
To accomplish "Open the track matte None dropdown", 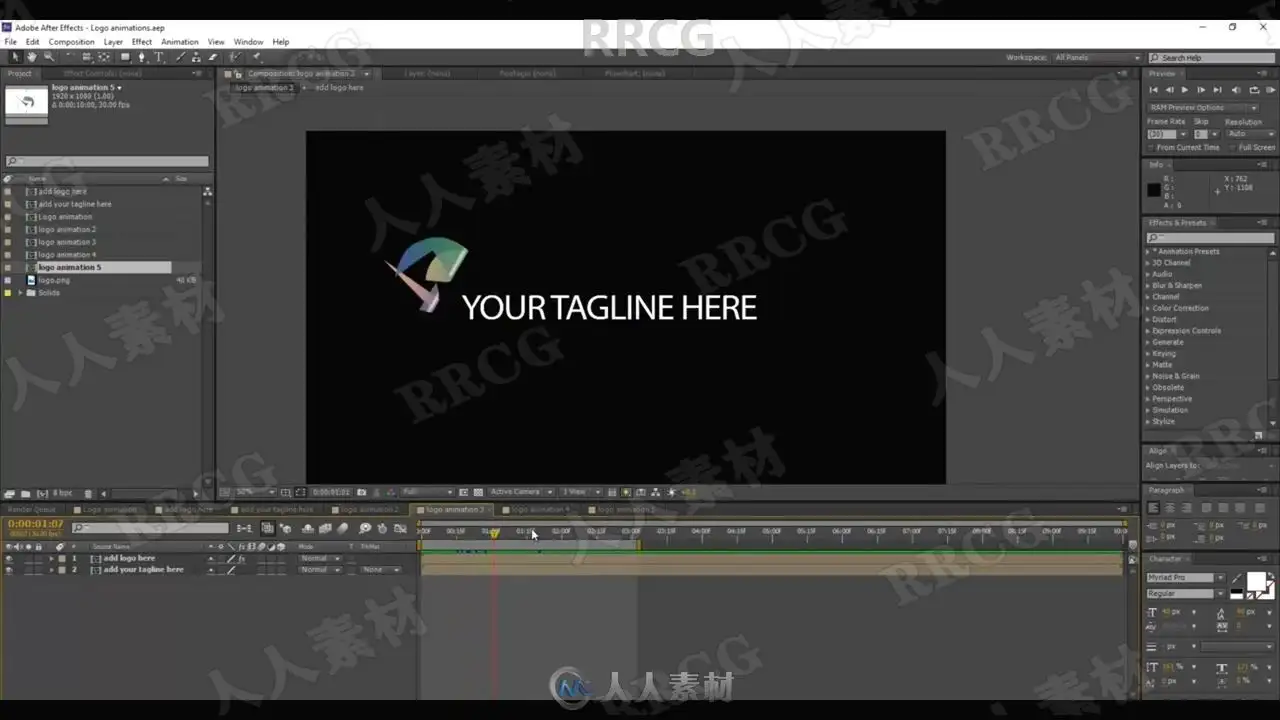I will [x=381, y=570].
